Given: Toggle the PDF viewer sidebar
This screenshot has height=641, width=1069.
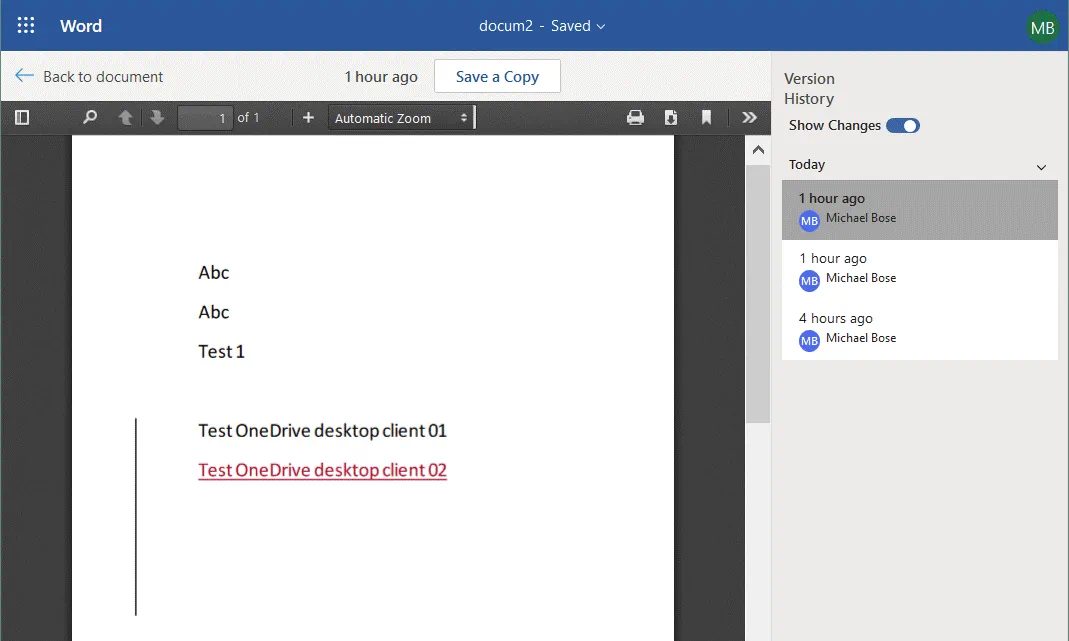Looking at the screenshot, I should 22,118.
